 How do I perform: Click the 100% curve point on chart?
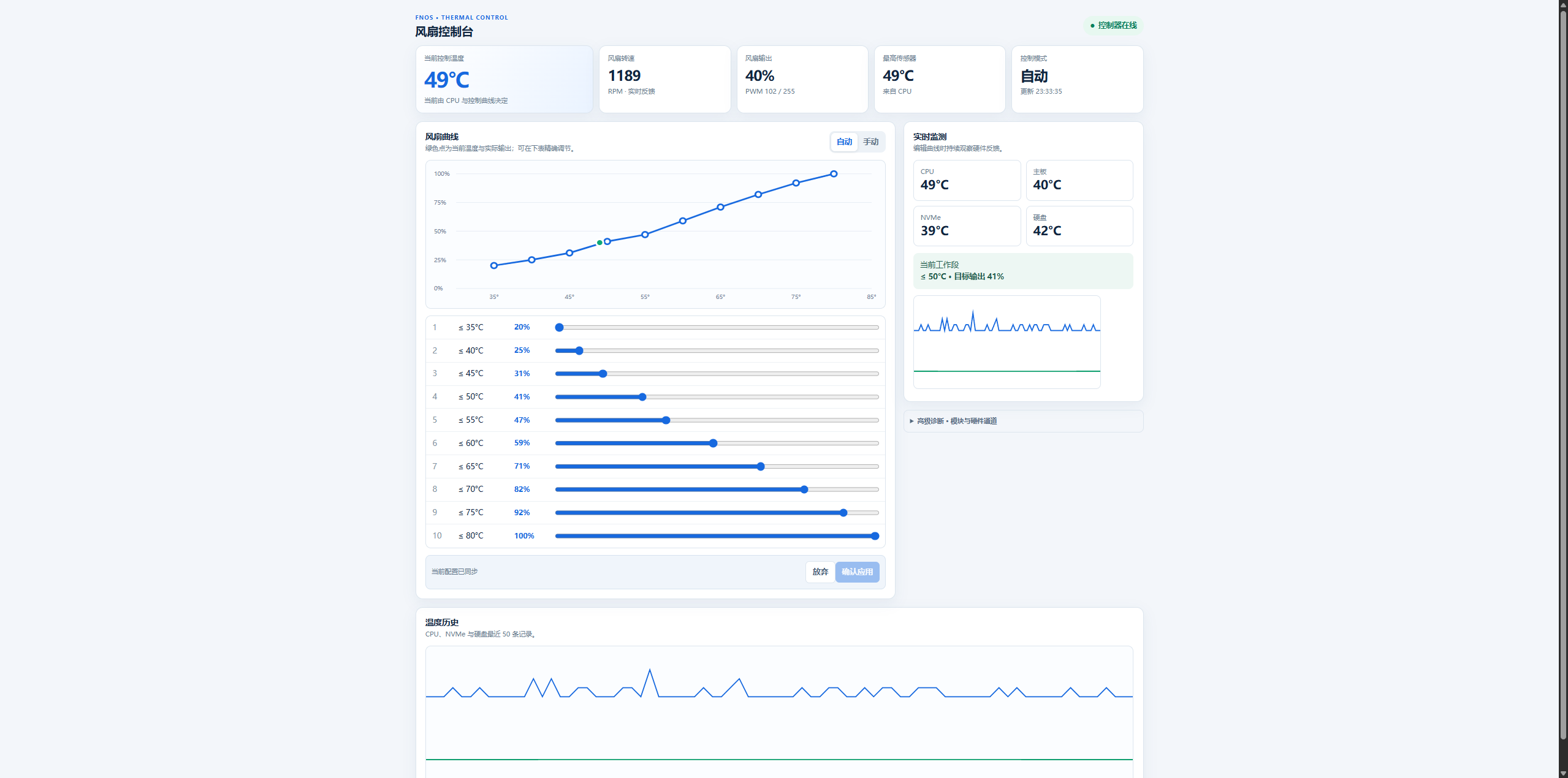click(834, 174)
